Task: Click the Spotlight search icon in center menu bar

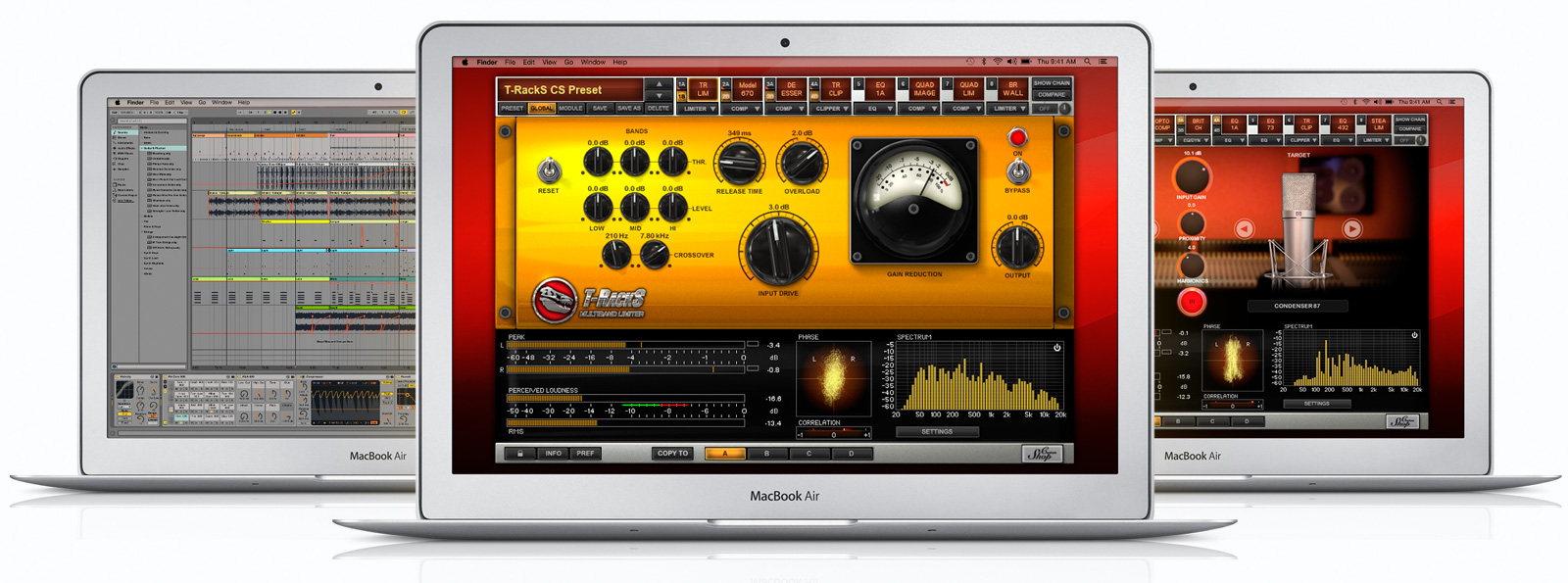Action: (x=1087, y=62)
